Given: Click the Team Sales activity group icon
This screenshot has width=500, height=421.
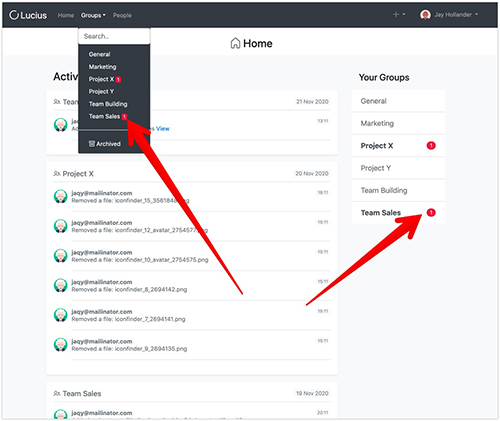Looking at the screenshot, I should click(x=57, y=394).
